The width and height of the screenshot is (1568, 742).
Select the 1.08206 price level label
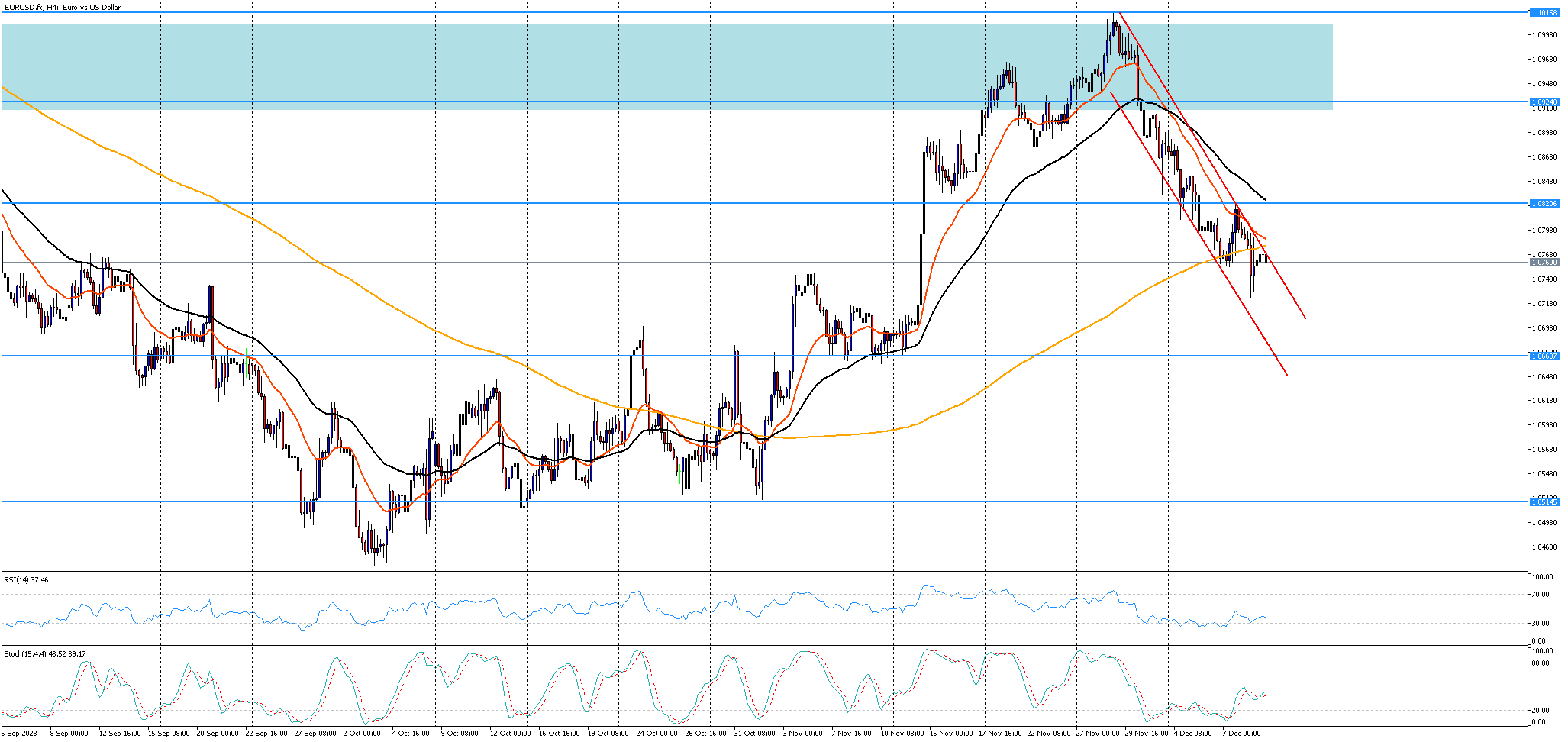point(1544,204)
